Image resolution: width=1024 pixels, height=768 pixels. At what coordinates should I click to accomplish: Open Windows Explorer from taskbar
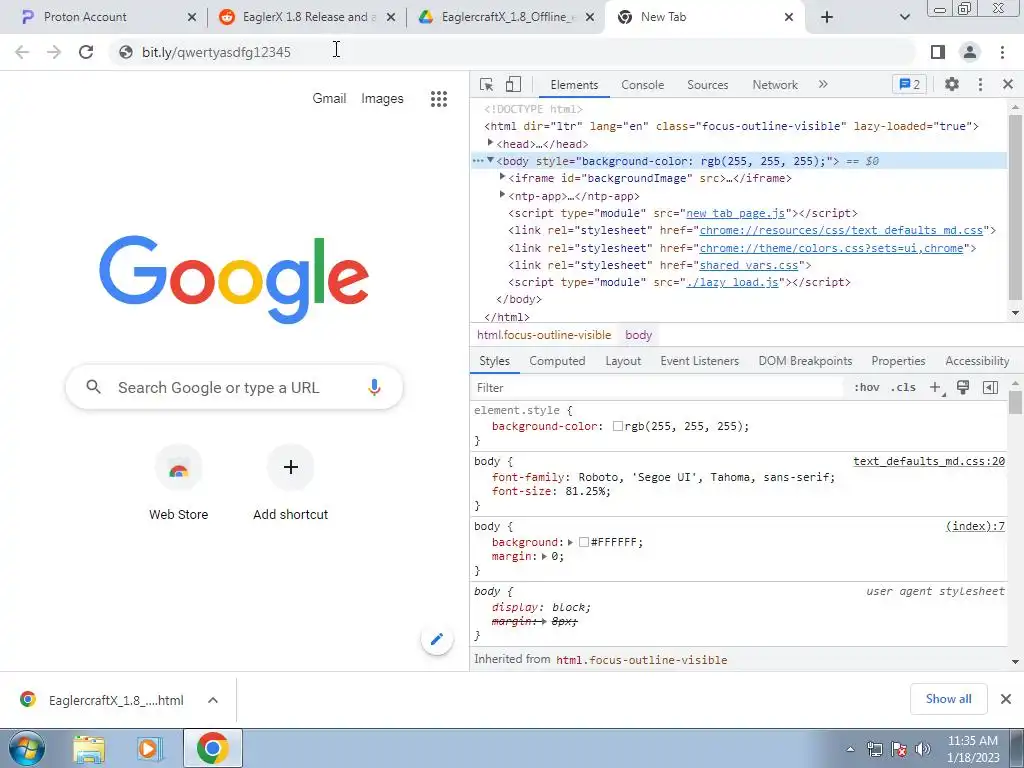89,748
